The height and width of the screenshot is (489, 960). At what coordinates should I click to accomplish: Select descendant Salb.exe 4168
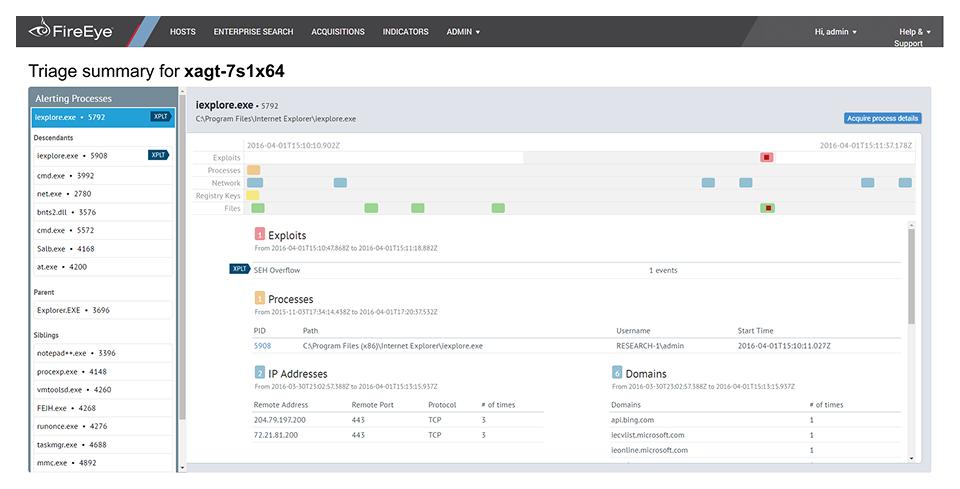point(103,248)
